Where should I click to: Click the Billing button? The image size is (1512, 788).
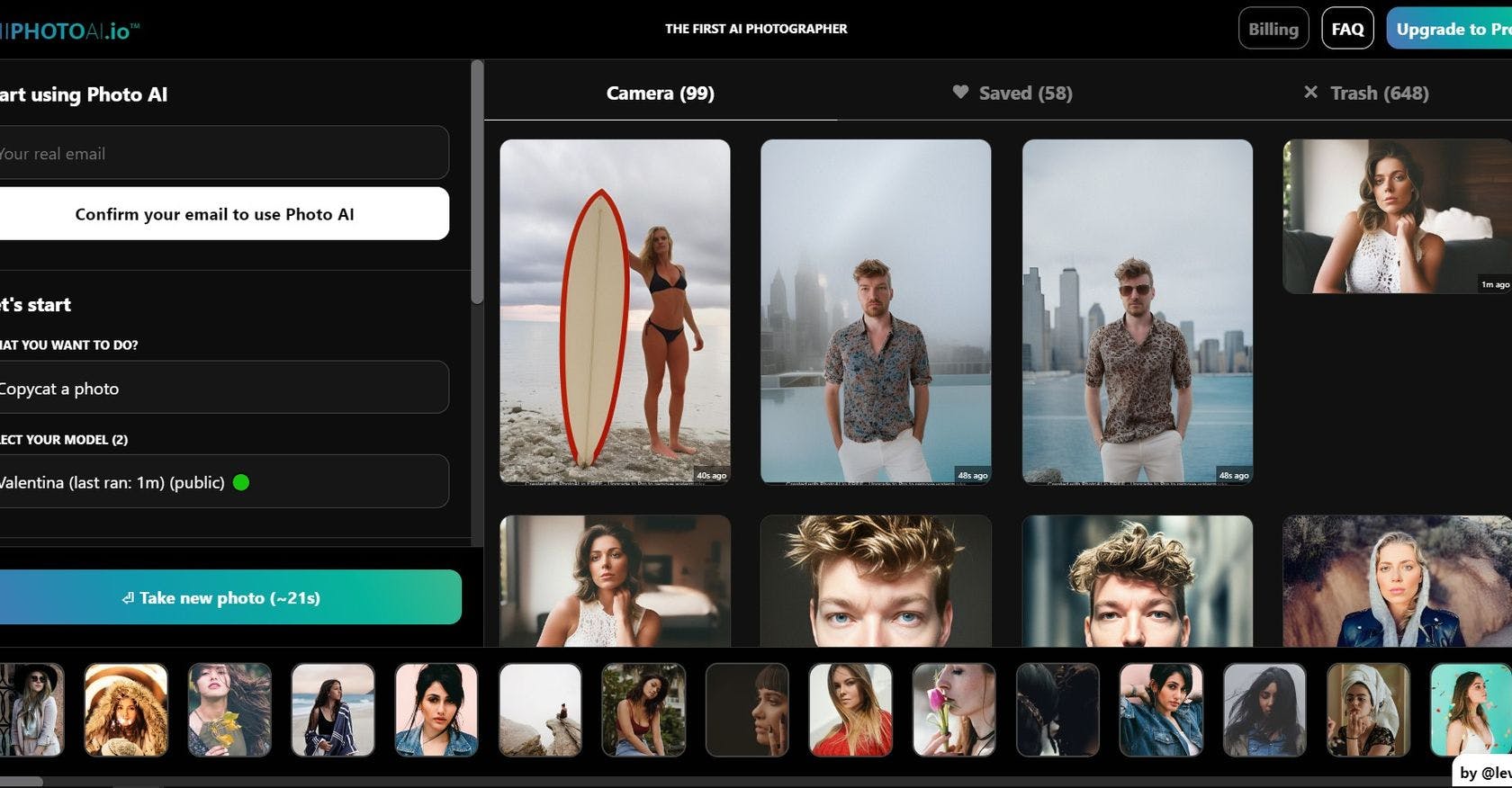(x=1273, y=29)
